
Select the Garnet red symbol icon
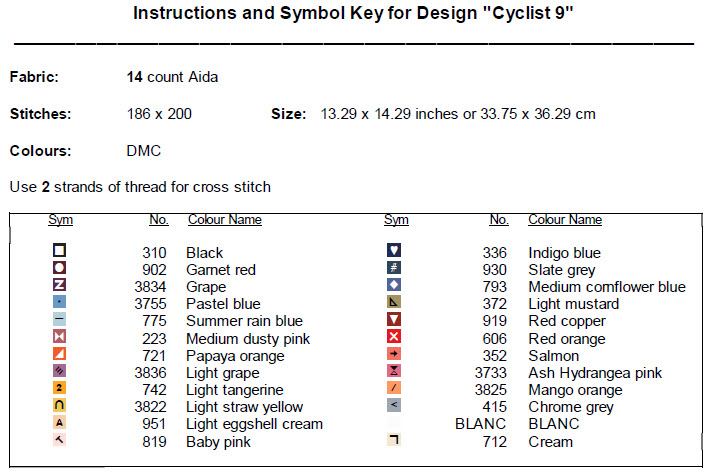point(60,269)
